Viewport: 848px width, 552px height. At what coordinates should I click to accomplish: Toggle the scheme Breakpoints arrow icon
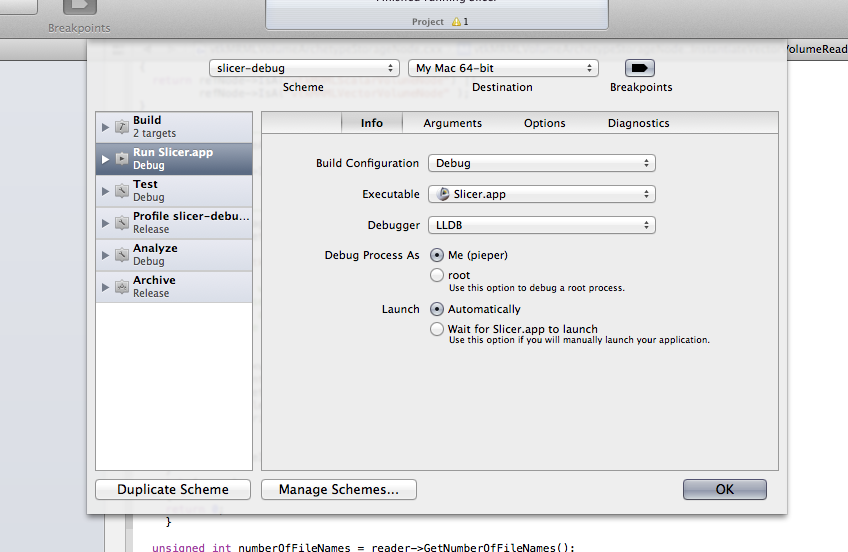tap(640, 68)
